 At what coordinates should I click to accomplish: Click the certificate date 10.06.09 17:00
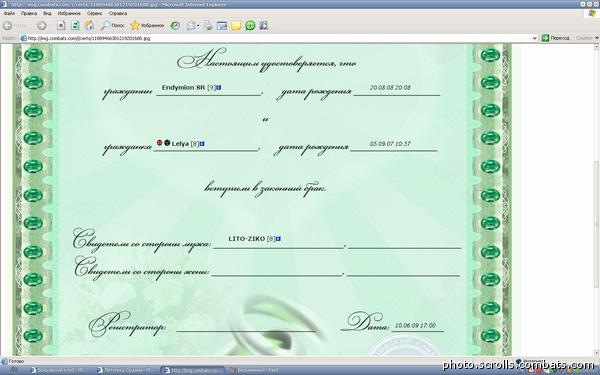415,326
